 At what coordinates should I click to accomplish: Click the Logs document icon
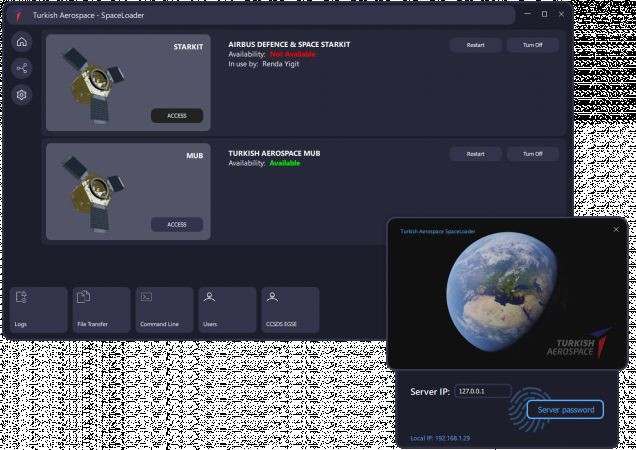point(21,297)
